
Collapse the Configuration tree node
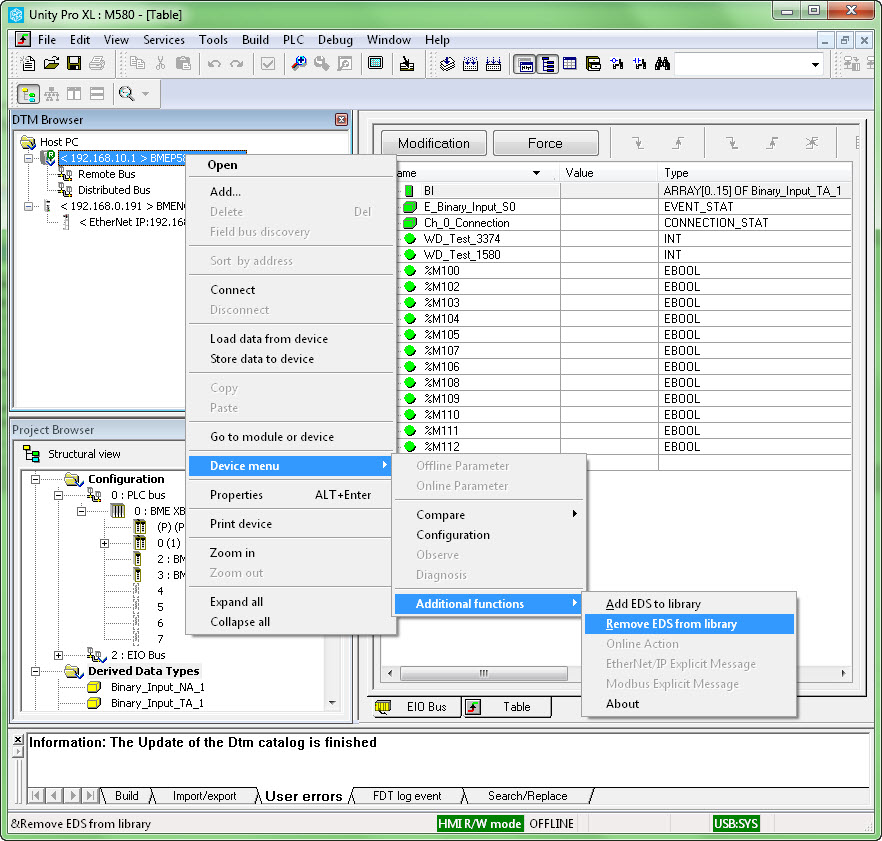[x=35, y=479]
